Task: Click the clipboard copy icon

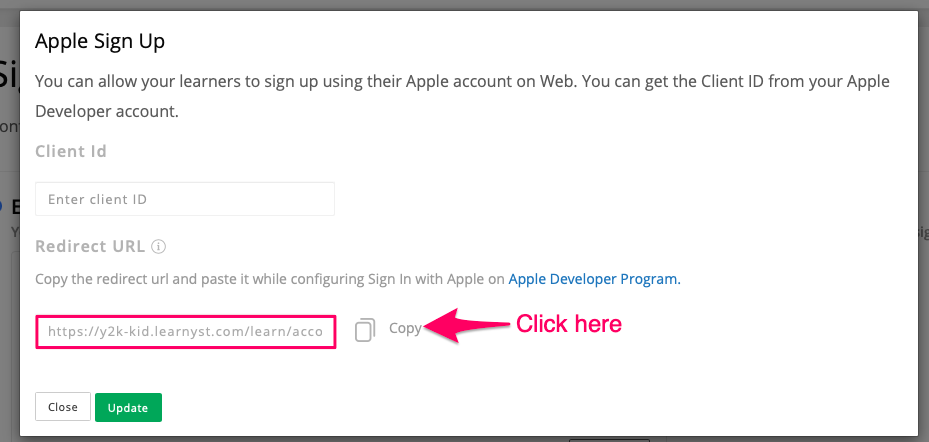Action: pyautogui.click(x=365, y=330)
